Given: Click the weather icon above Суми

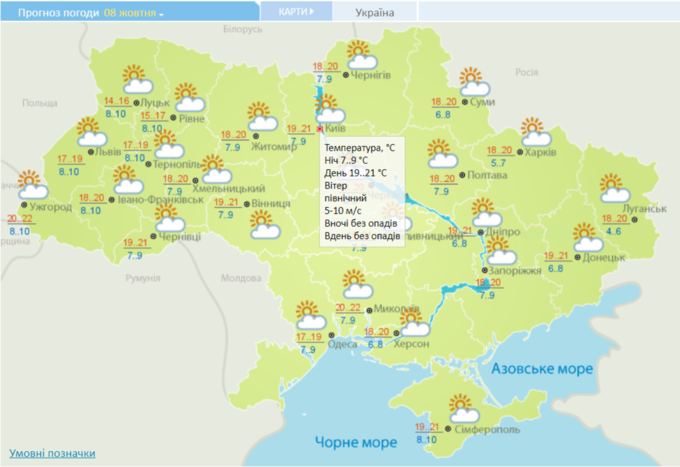Looking at the screenshot, I should (474, 82).
